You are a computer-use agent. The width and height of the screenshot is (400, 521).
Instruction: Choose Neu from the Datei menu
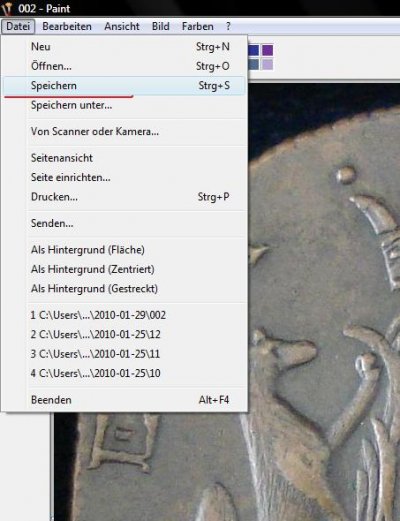pos(124,47)
